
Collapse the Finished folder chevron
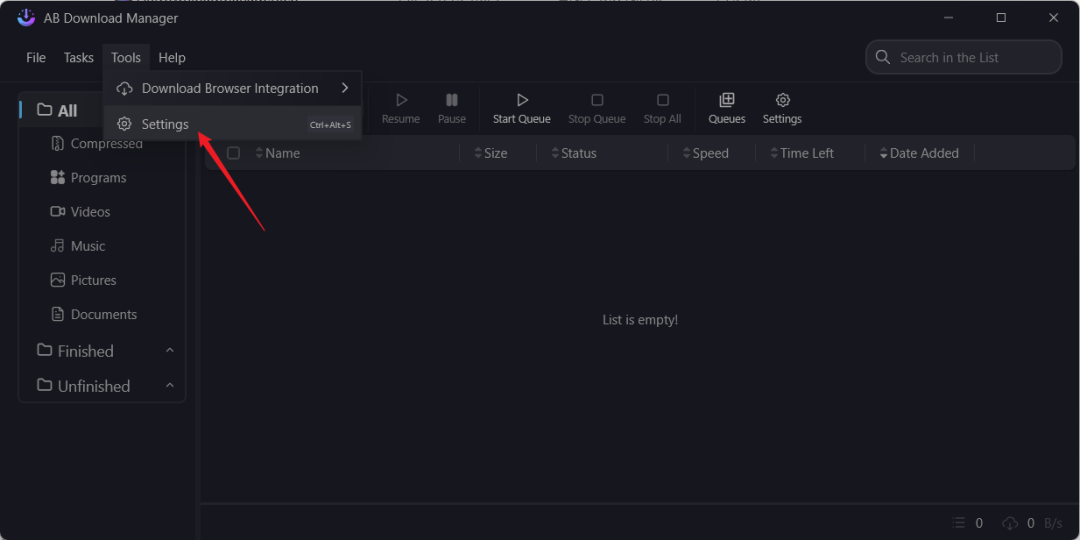pos(170,351)
